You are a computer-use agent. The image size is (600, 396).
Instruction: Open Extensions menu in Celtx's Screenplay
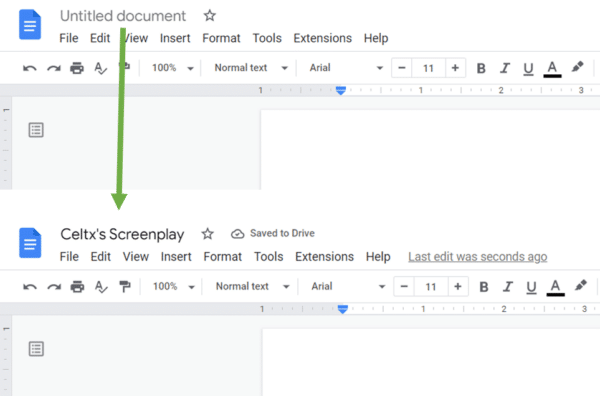[x=324, y=257]
